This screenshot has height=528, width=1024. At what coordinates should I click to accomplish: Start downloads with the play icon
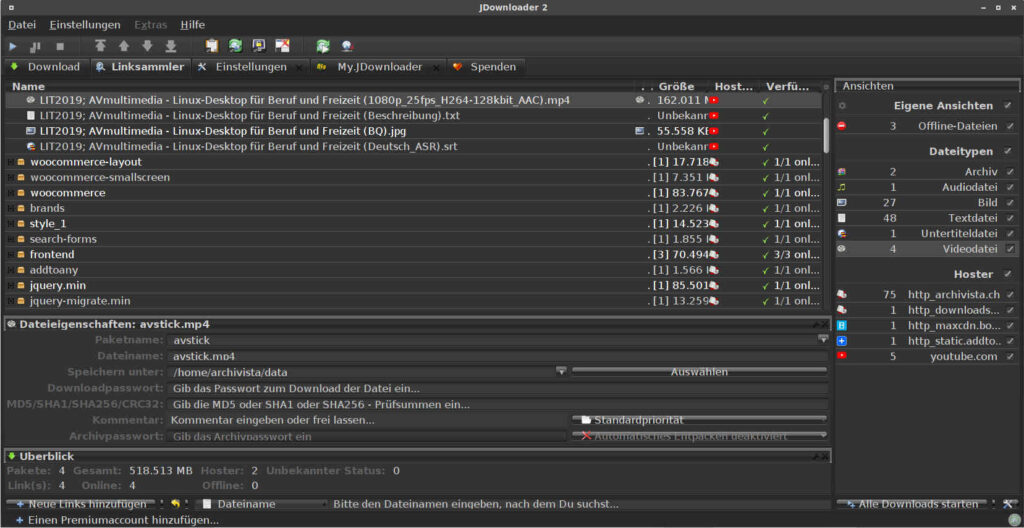coord(12,46)
